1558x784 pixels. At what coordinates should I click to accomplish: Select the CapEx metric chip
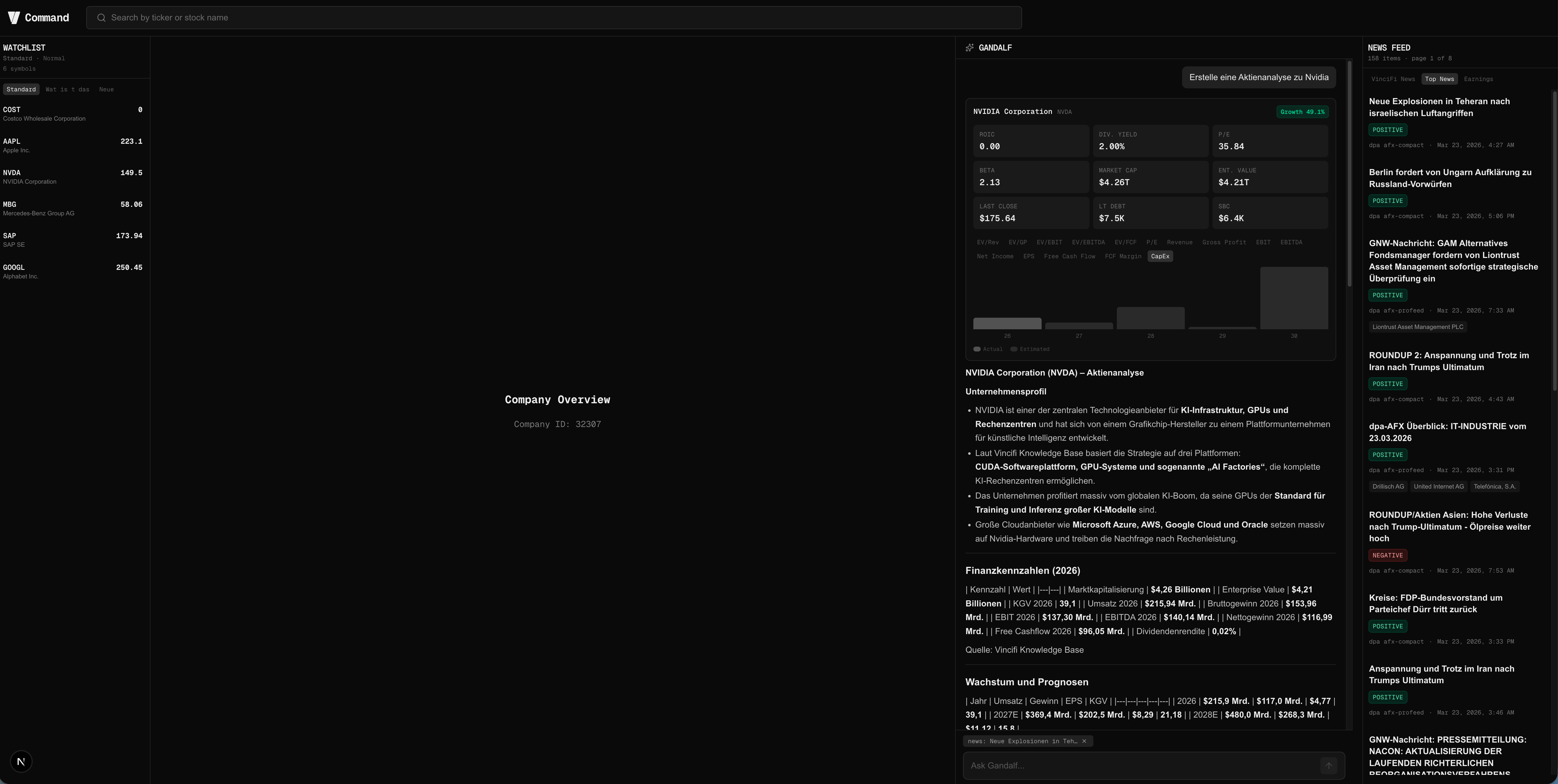[x=1160, y=256]
